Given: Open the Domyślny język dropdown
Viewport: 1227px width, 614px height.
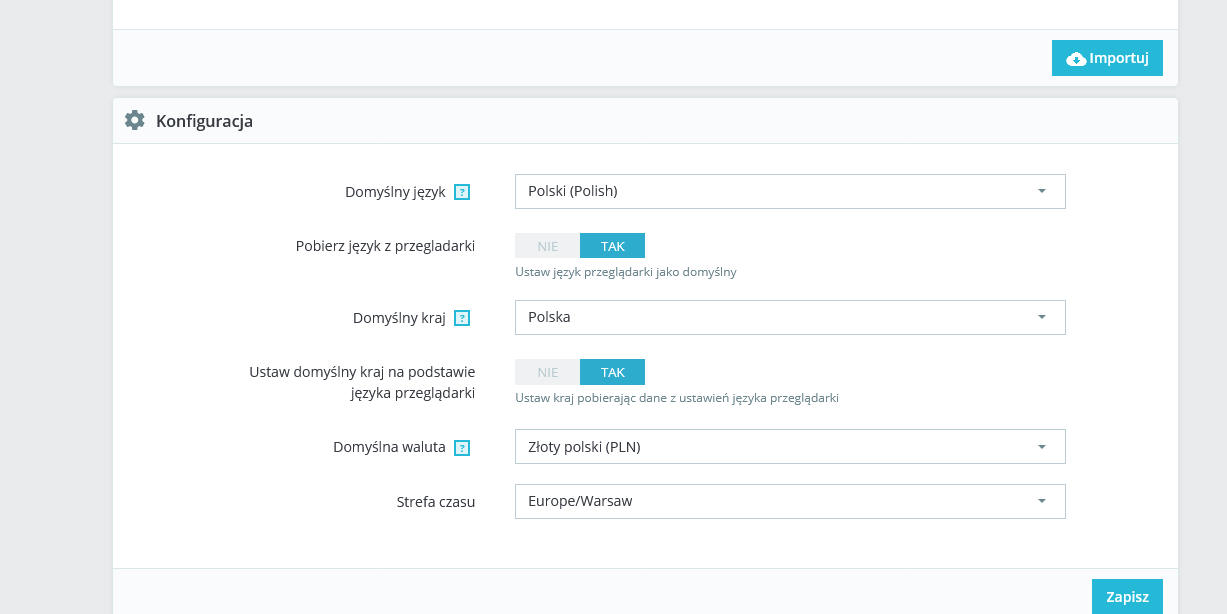Looking at the screenshot, I should pyautogui.click(x=790, y=192).
